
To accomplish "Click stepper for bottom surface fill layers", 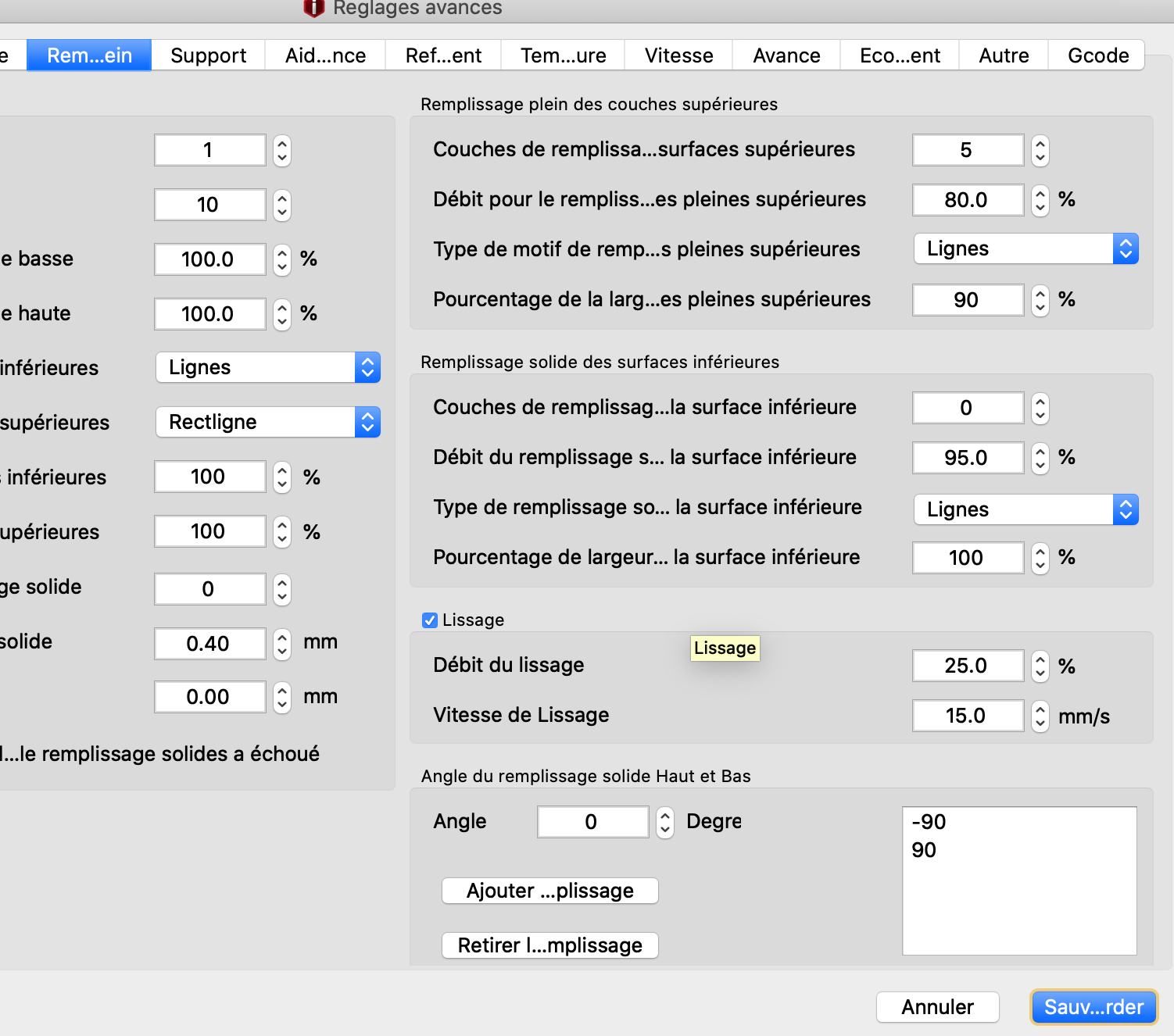I will 1040,408.
